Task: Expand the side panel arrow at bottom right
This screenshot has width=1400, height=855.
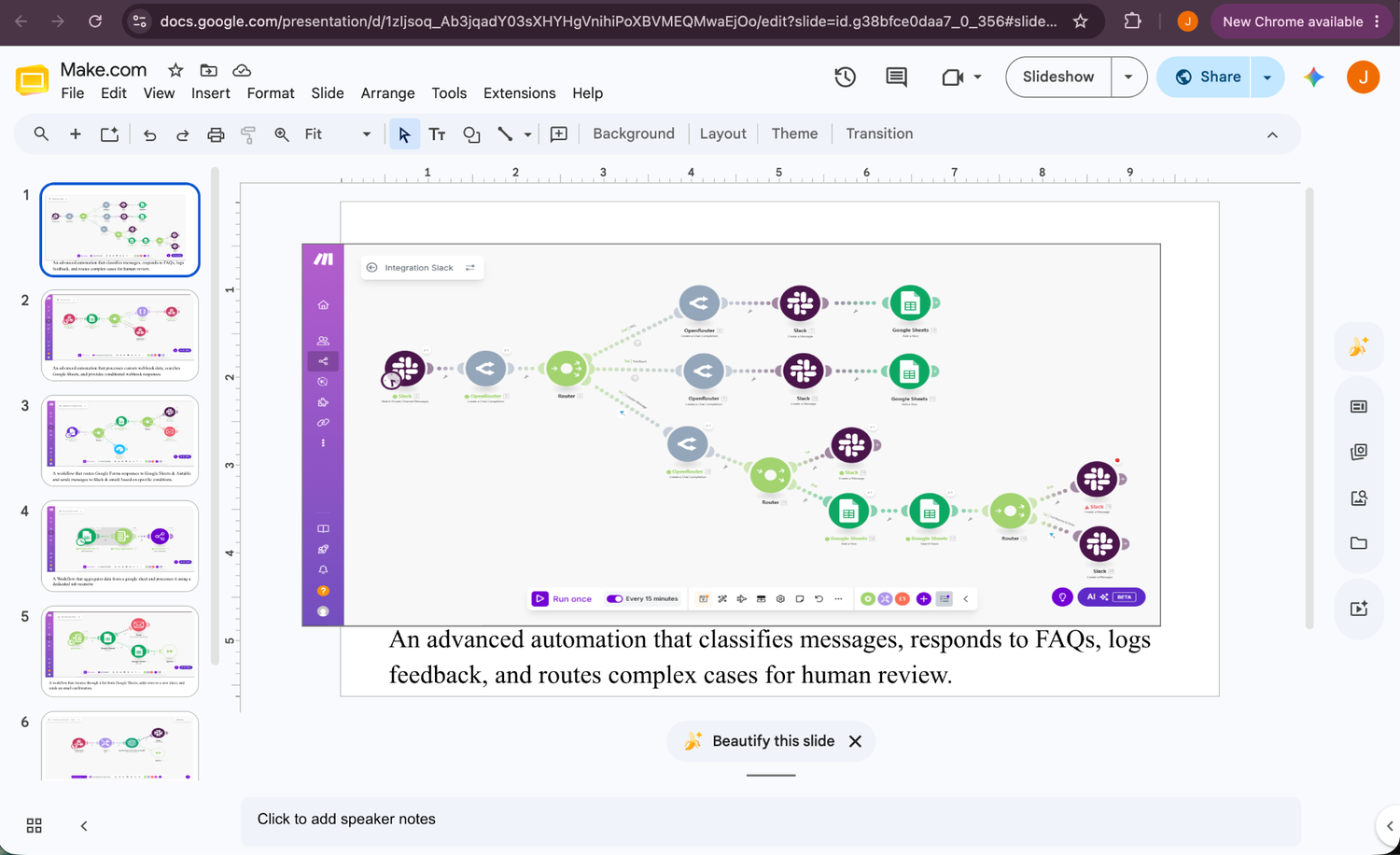Action: coord(1389,825)
